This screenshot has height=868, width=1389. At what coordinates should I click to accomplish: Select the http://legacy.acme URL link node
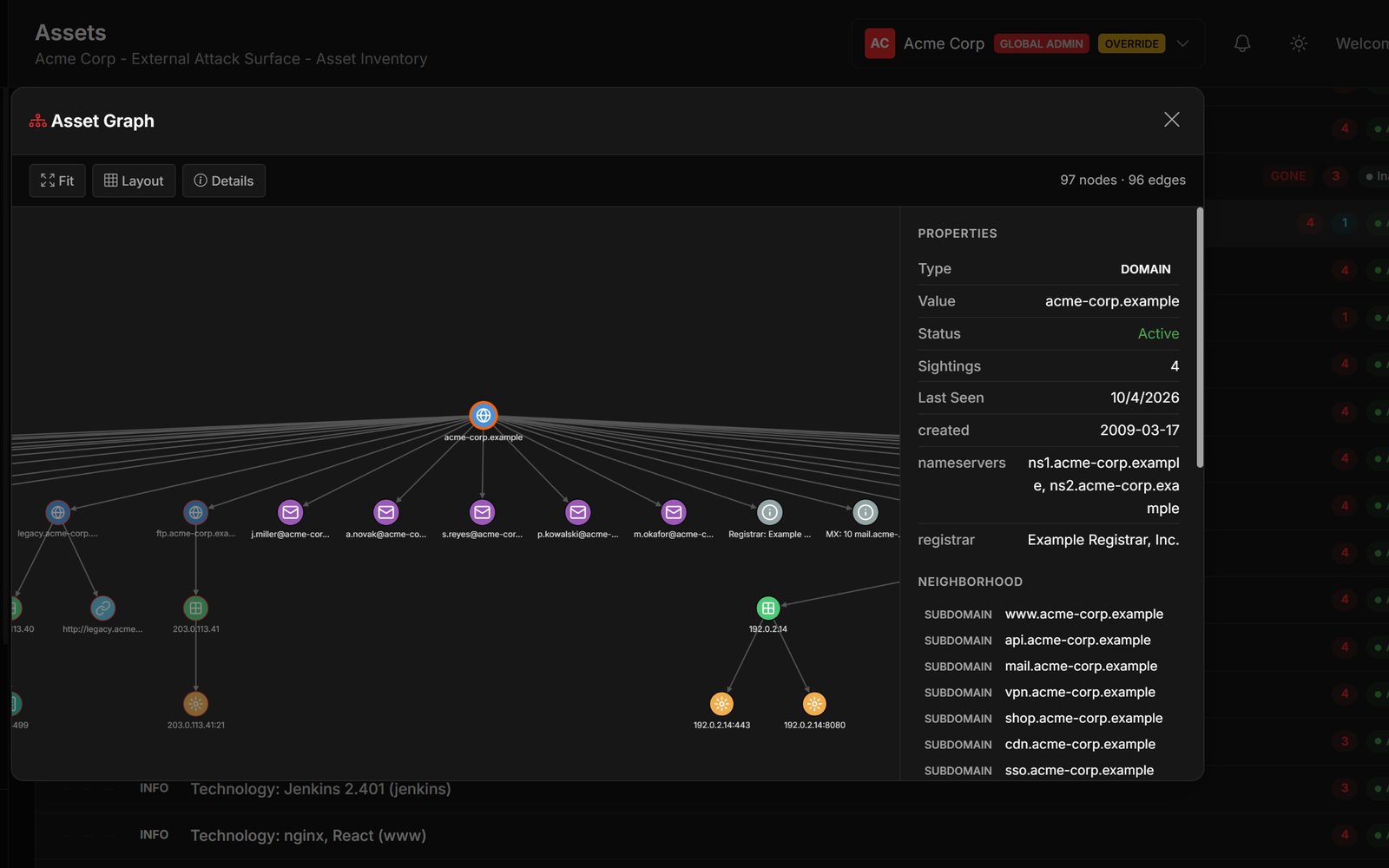[102, 608]
